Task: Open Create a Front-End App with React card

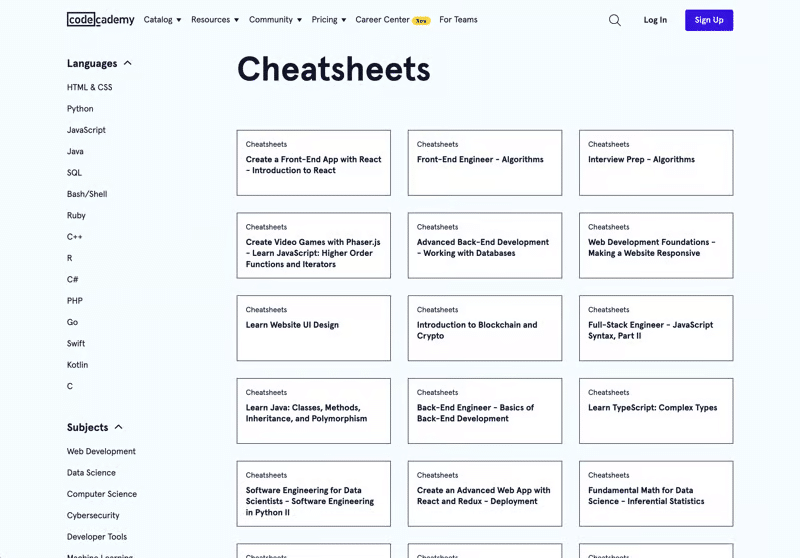Action: point(314,163)
